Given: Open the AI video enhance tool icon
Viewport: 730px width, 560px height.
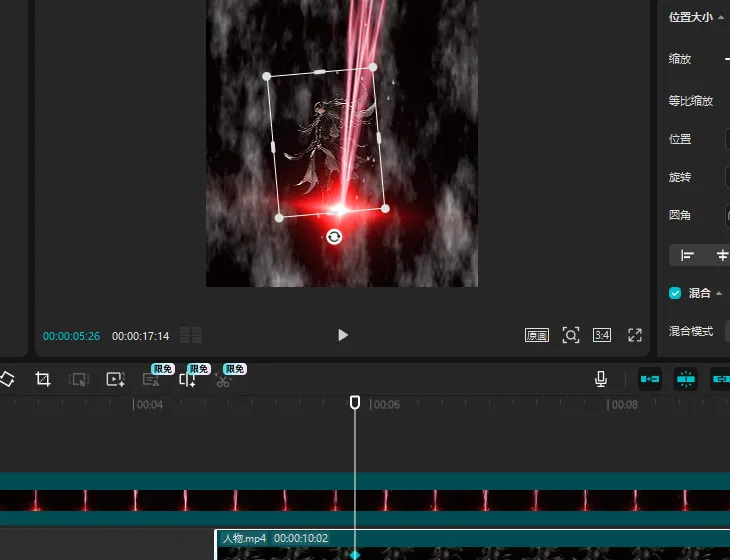Looking at the screenshot, I should pyautogui.click(x=115, y=379).
